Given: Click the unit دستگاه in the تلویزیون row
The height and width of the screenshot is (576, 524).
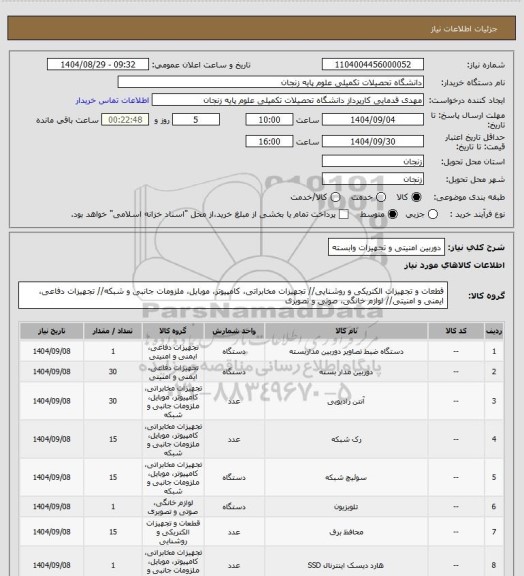Looking at the screenshot, I should point(234,507).
